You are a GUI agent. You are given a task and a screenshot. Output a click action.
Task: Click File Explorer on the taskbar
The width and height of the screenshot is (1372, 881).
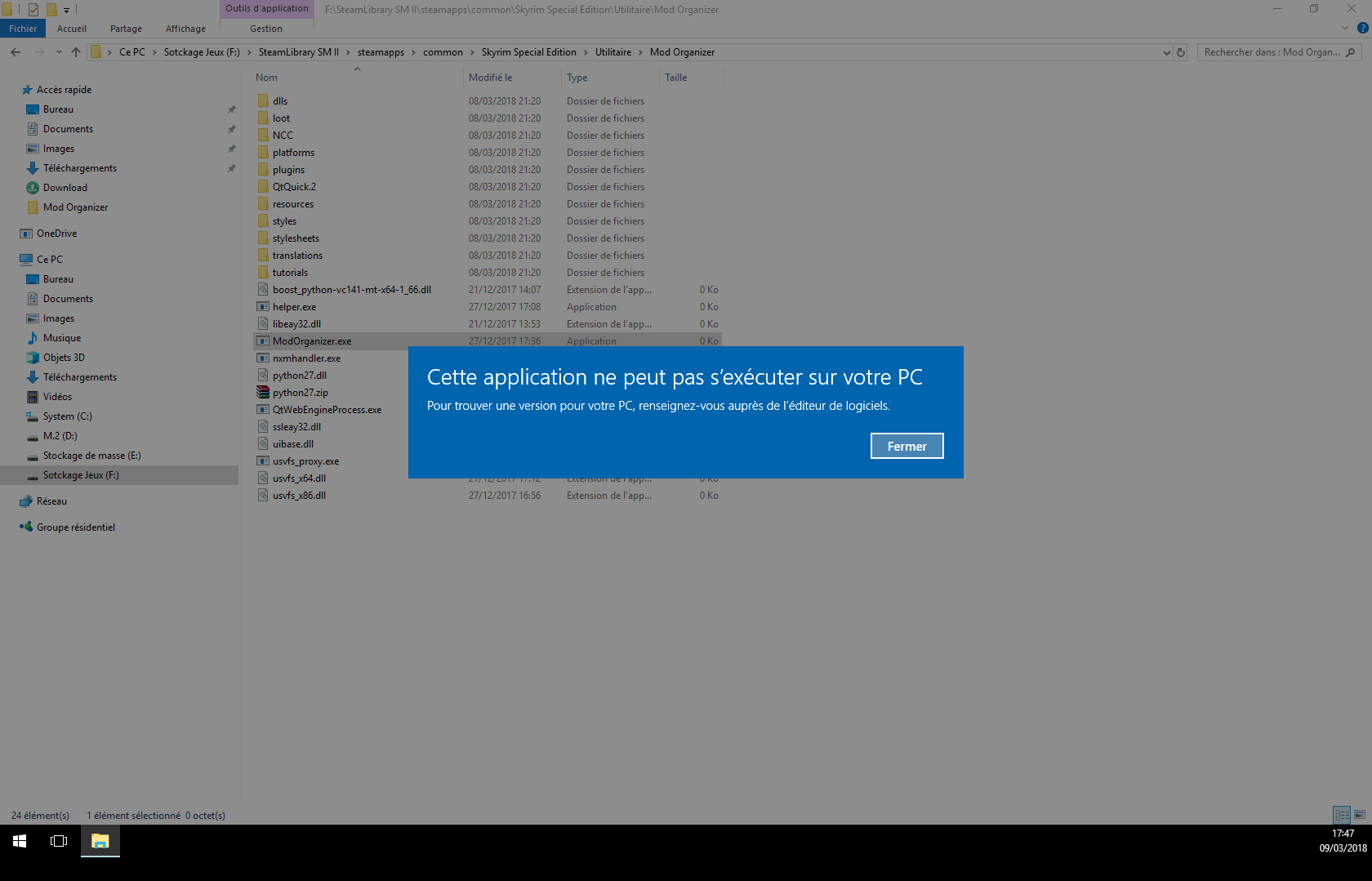pos(100,841)
